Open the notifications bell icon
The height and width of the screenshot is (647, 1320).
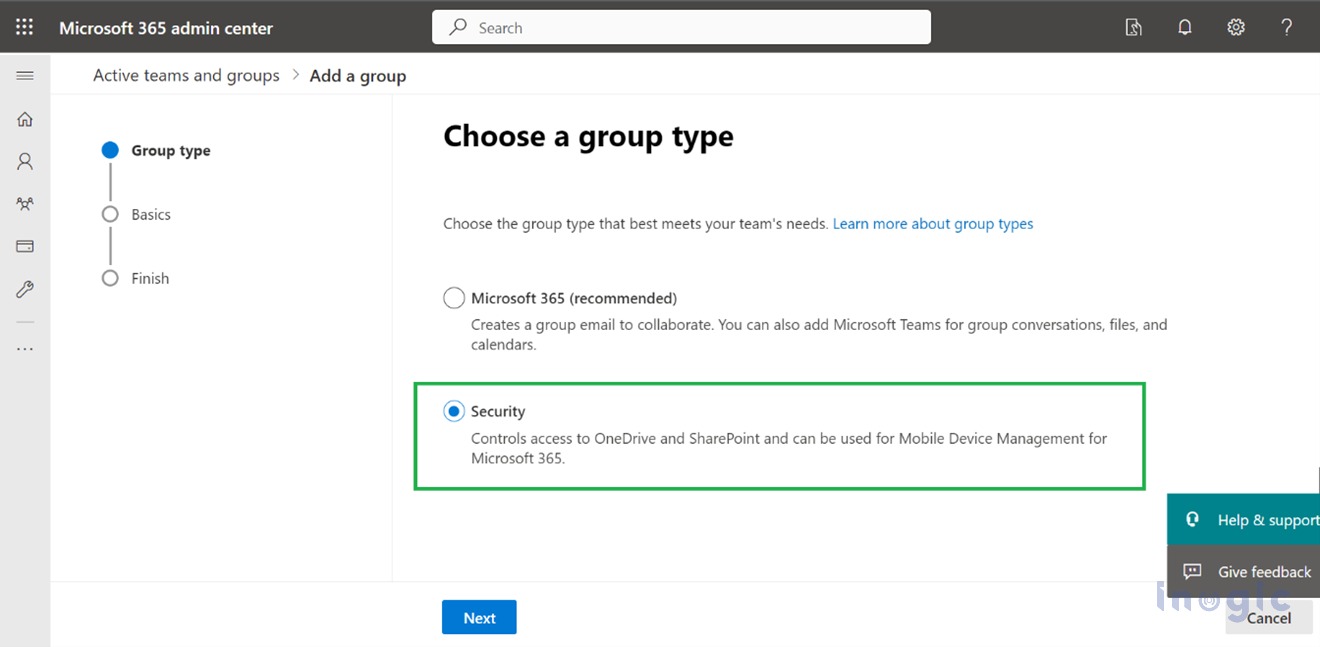coord(1185,27)
